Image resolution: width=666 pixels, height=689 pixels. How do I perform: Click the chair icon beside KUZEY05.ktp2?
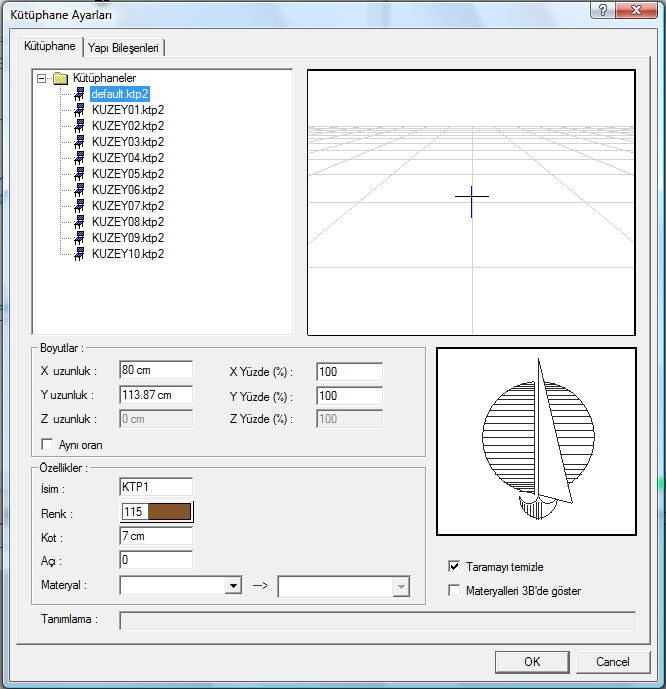[x=80, y=174]
